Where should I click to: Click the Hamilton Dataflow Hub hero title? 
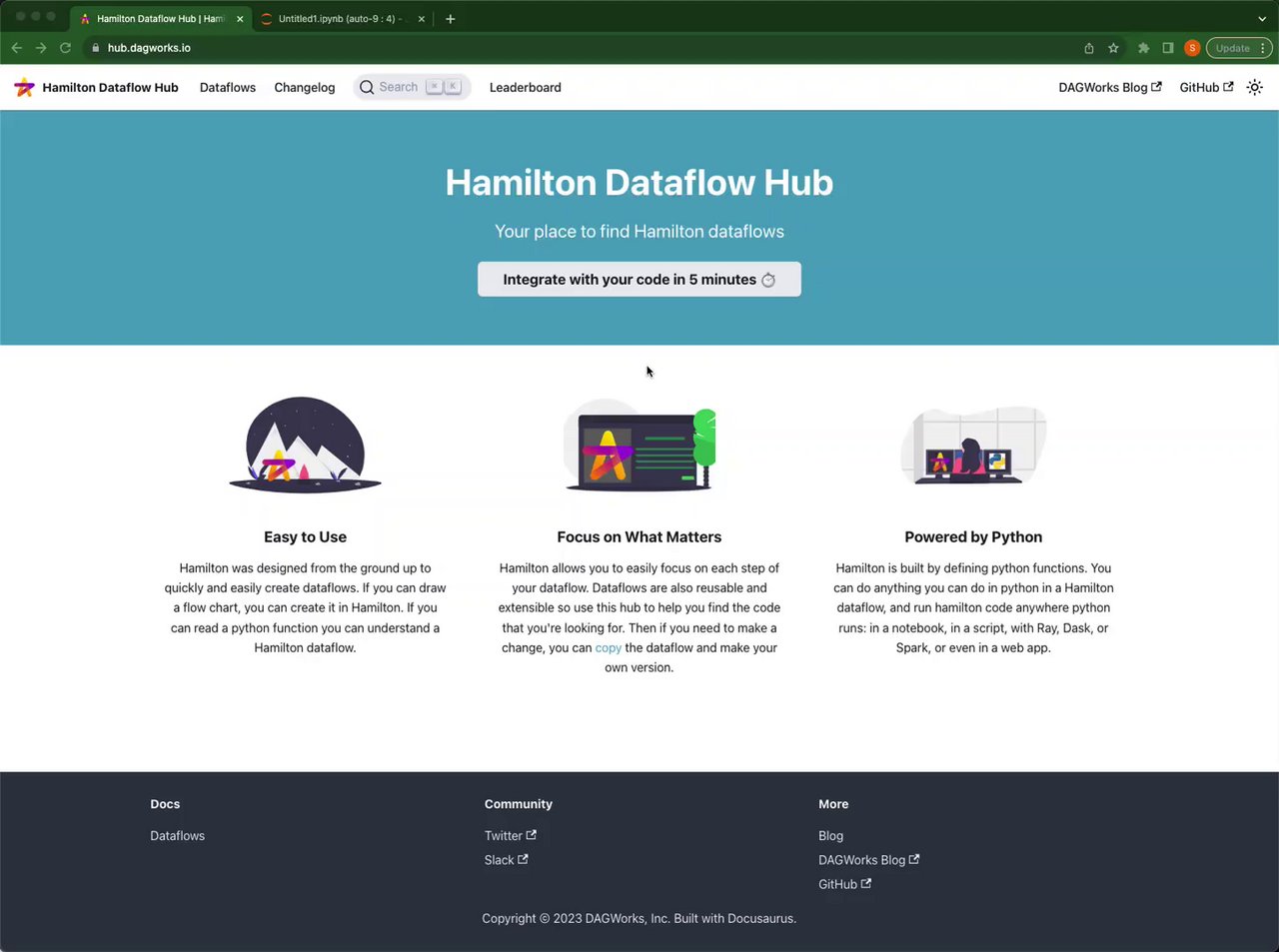click(639, 183)
